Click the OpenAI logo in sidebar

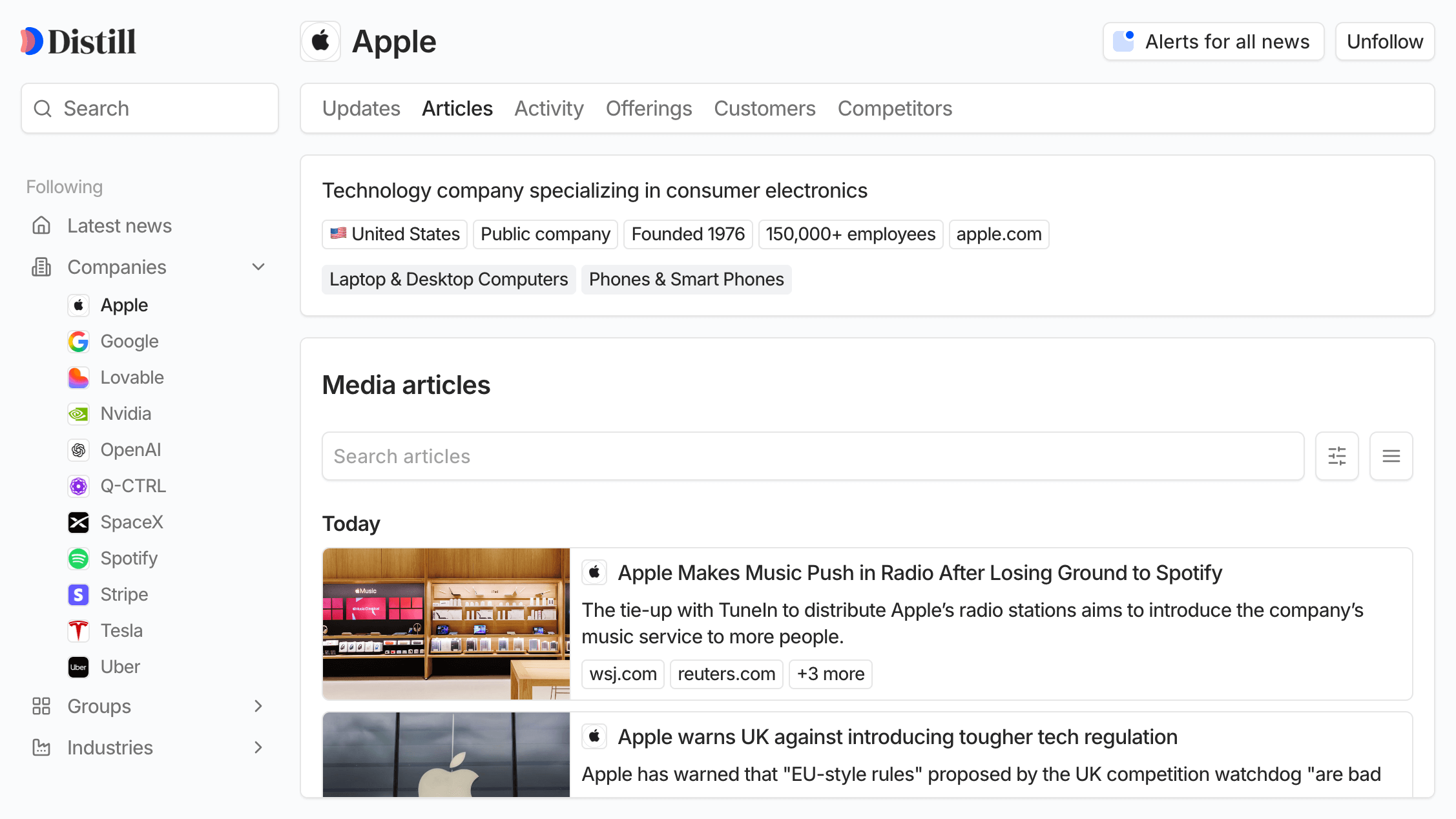(78, 450)
